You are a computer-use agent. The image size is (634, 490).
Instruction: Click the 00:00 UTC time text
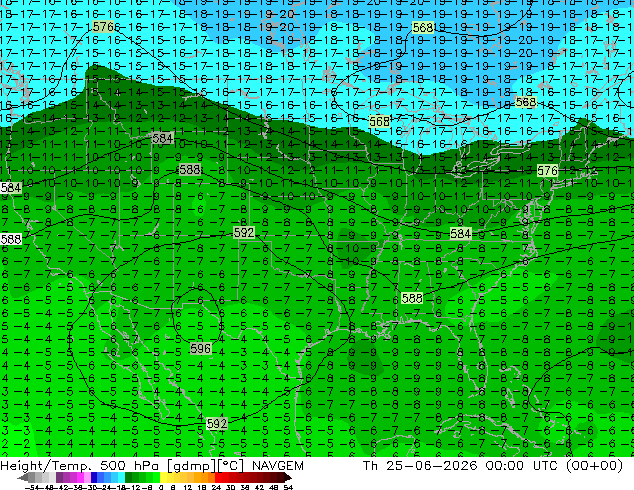(x=523, y=466)
